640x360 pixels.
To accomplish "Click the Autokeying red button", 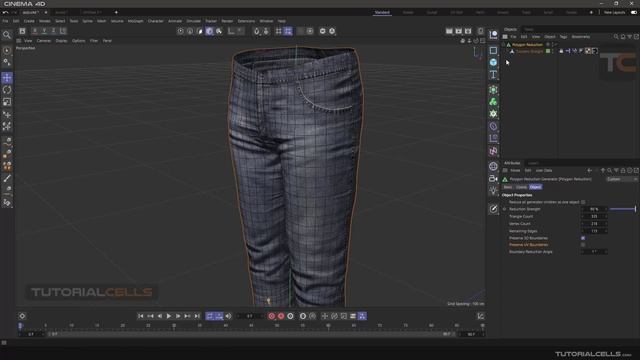I will click(x=281, y=316).
